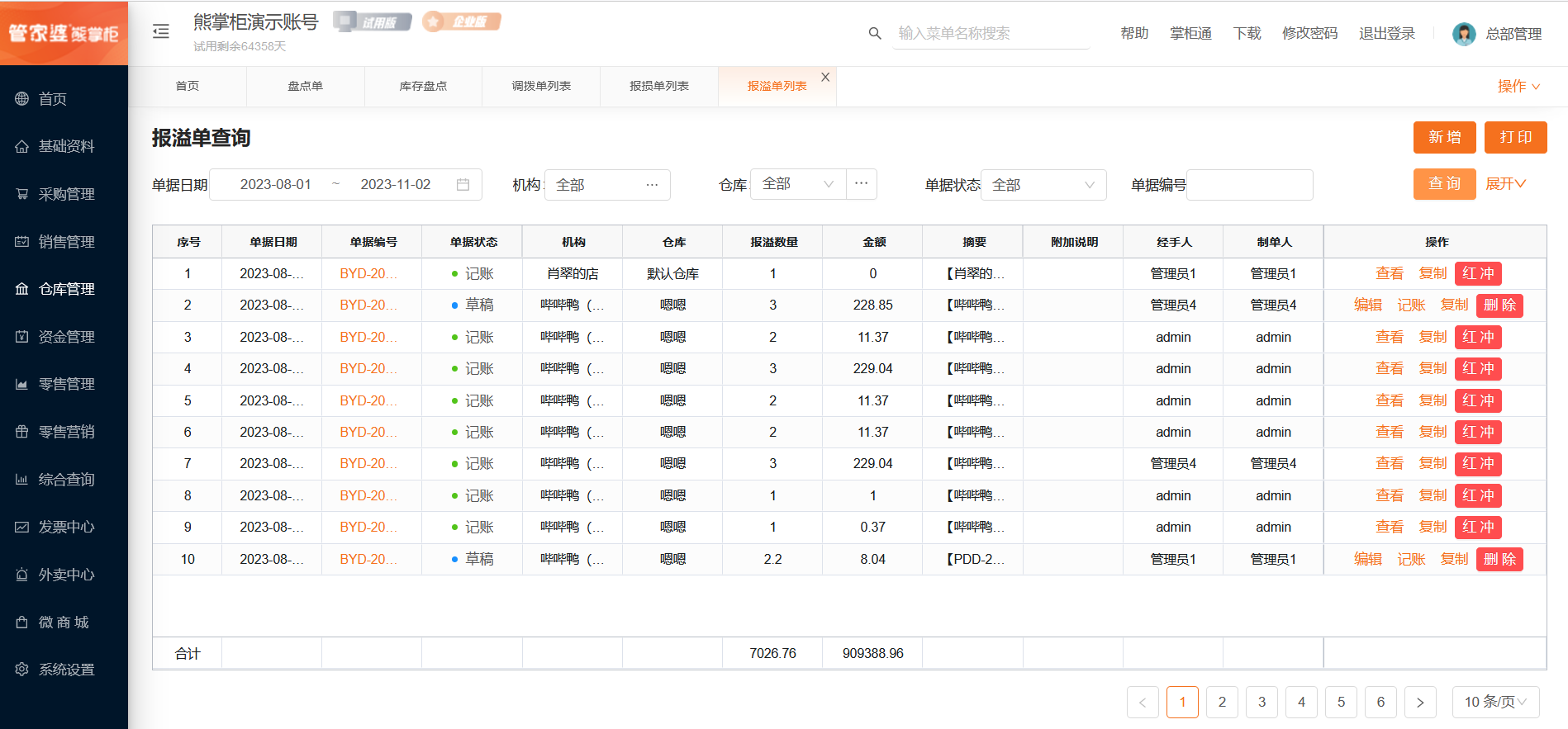Open the 发票中心 sidebar icon

pyautogui.click(x=22, y=527)
